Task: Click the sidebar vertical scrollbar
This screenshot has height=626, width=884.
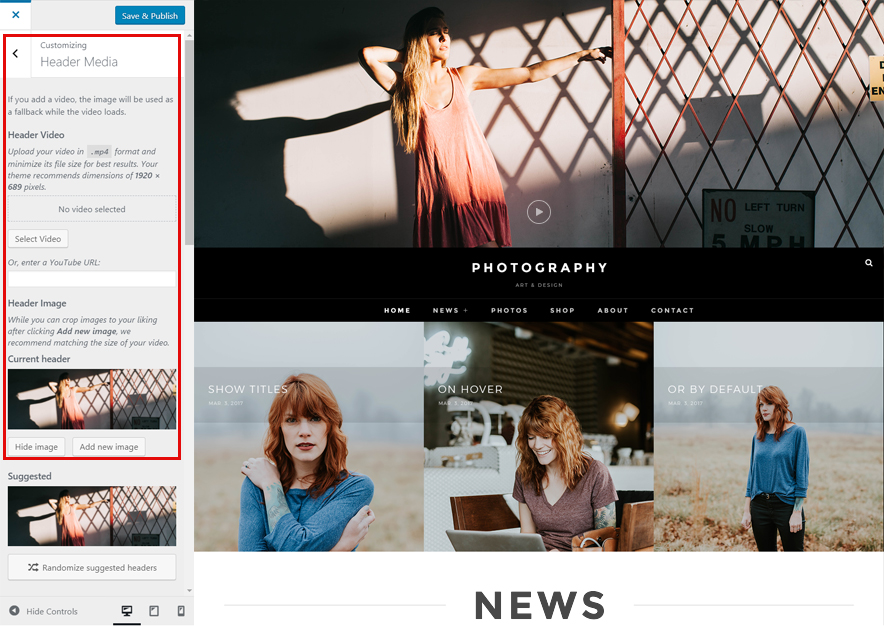Action: (x=189, y=150)
